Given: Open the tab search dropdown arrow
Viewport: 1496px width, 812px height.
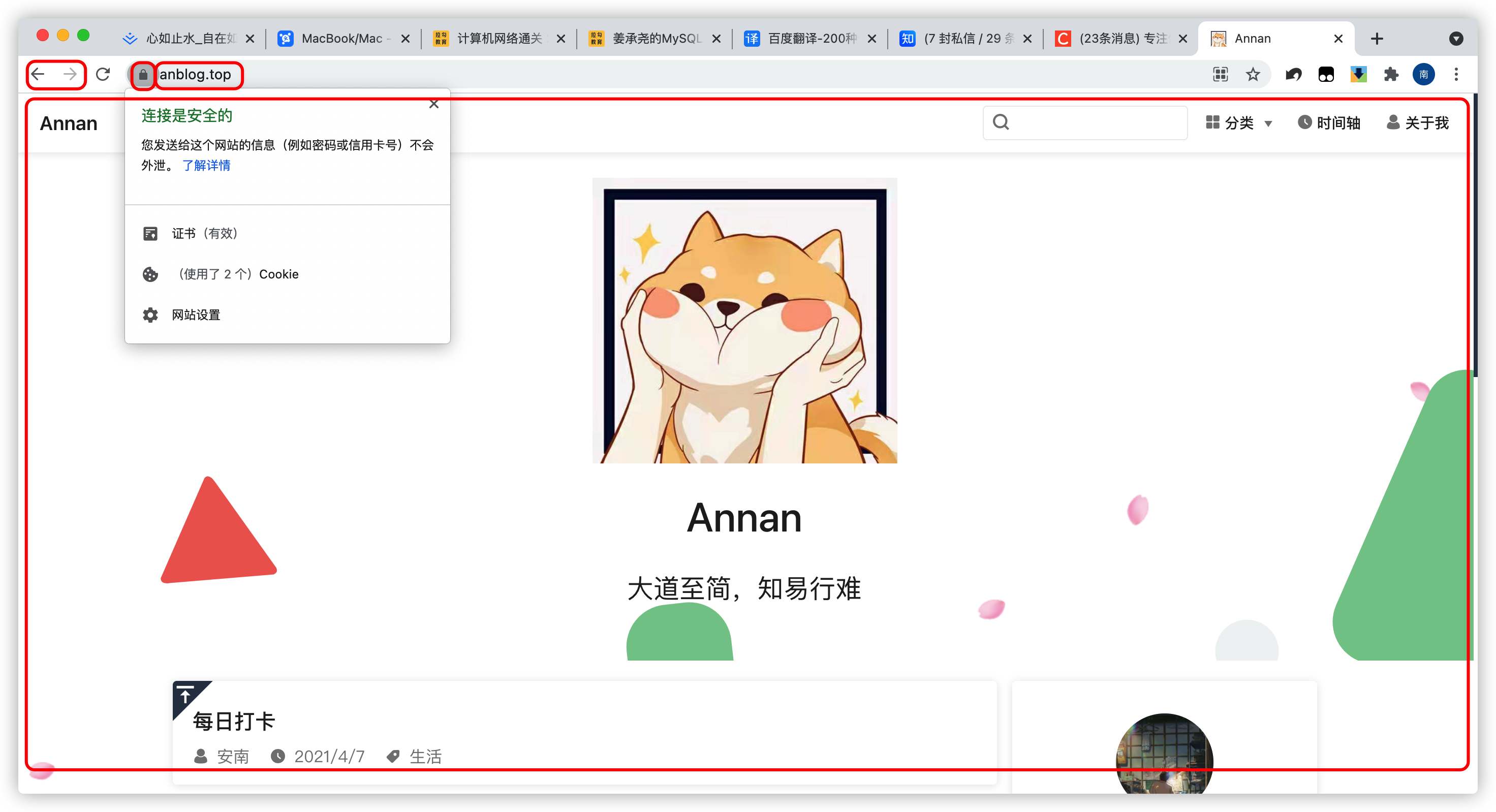Looking at the screenshot, I should click(1455, 39).
